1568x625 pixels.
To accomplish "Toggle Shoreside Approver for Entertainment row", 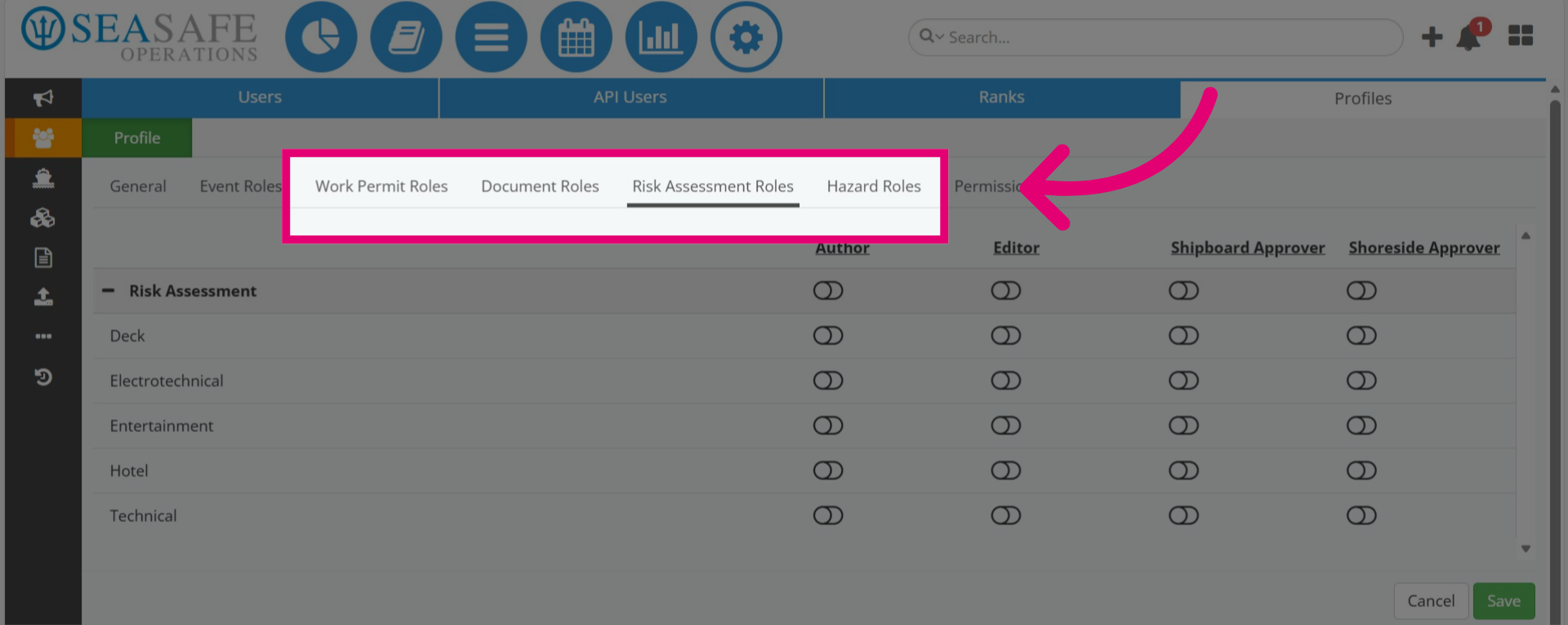I will 1361,426.
